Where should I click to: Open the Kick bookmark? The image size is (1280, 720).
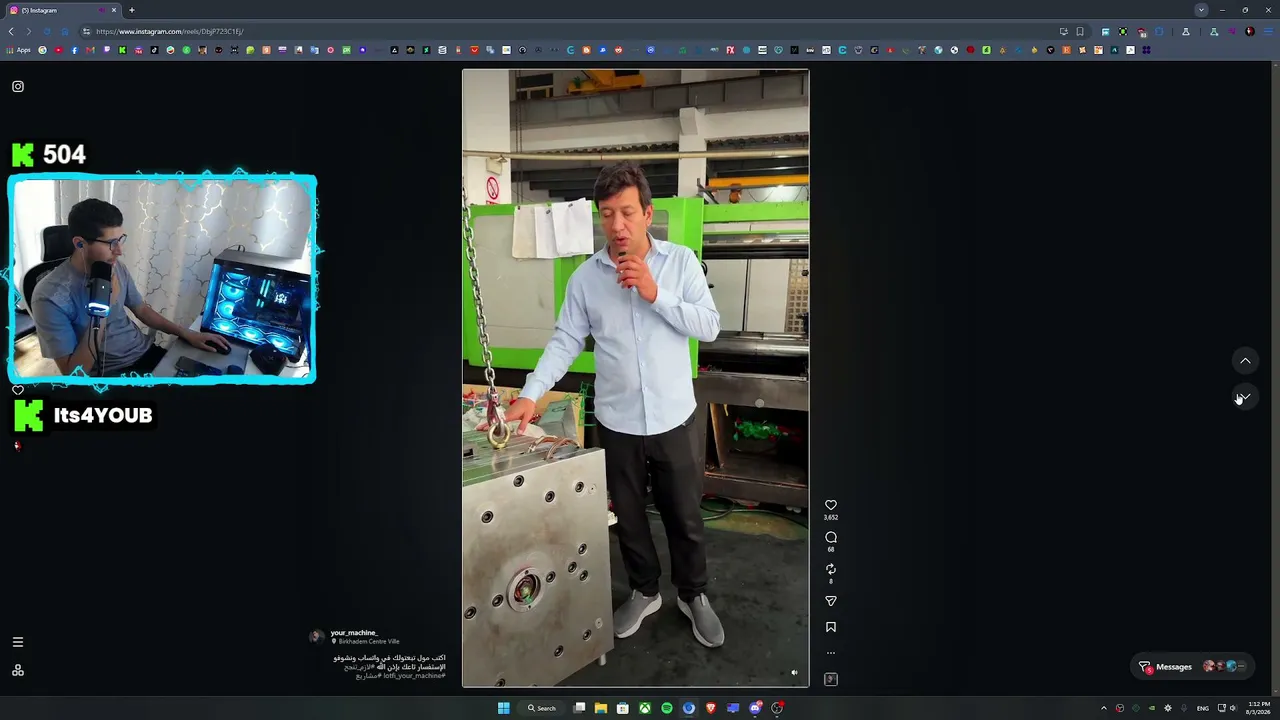(122, 50)
